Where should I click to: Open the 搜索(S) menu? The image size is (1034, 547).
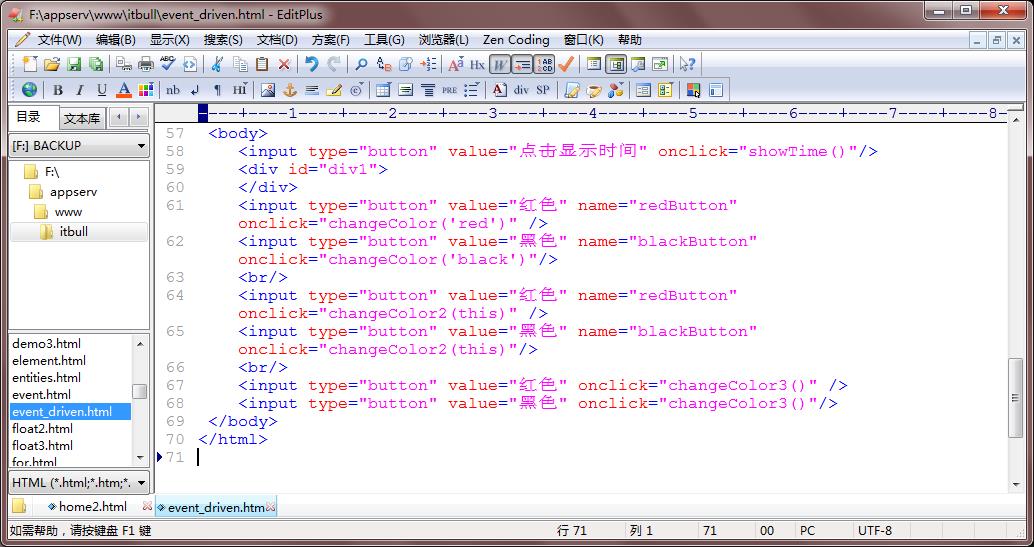pos(223,40)
